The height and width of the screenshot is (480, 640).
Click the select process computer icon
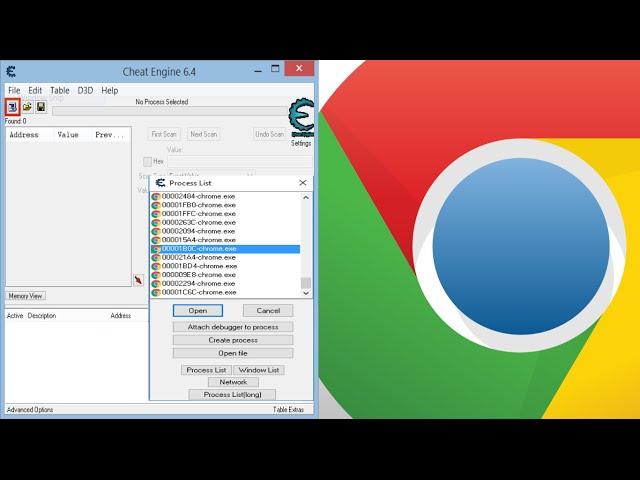coord(12,107)
